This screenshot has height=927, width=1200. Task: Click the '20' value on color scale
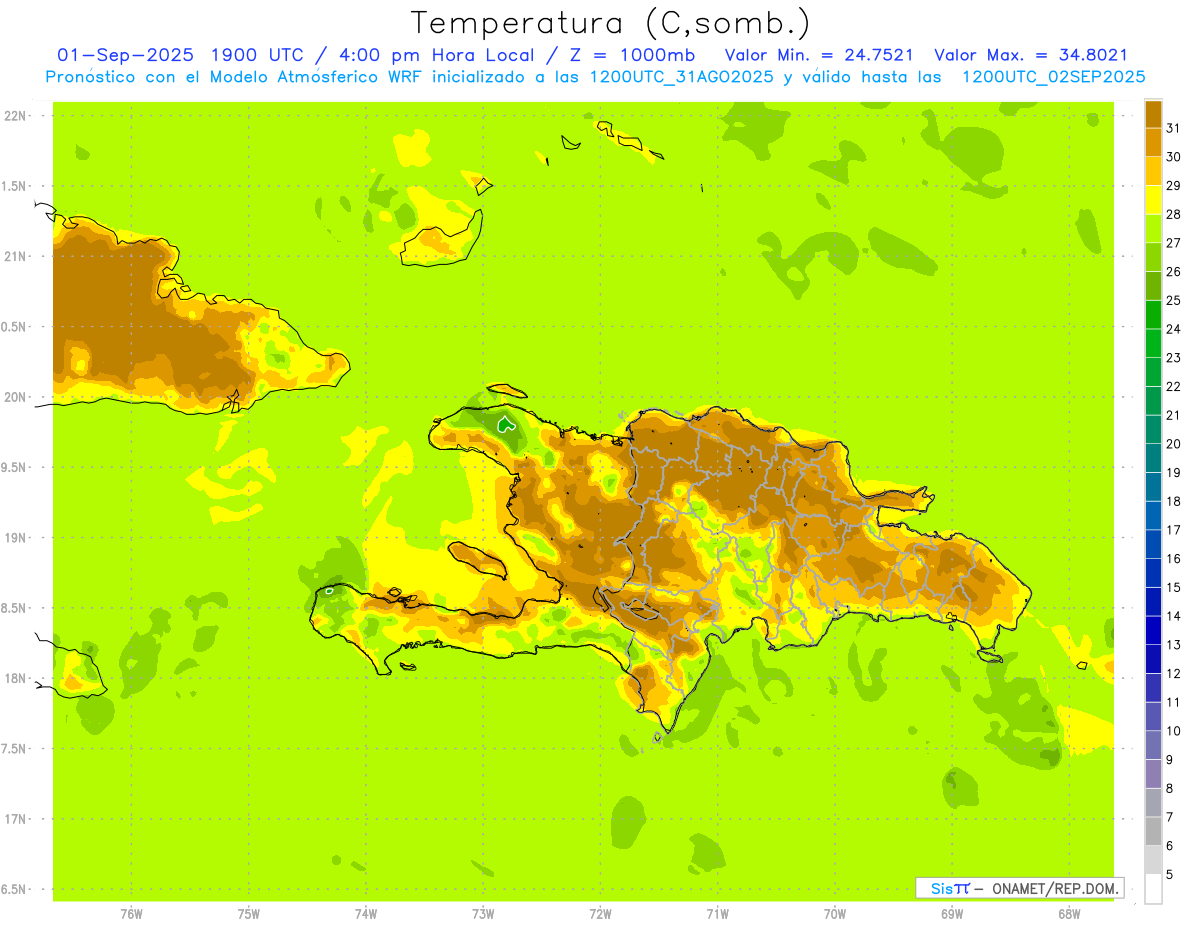click(1174, 444)
